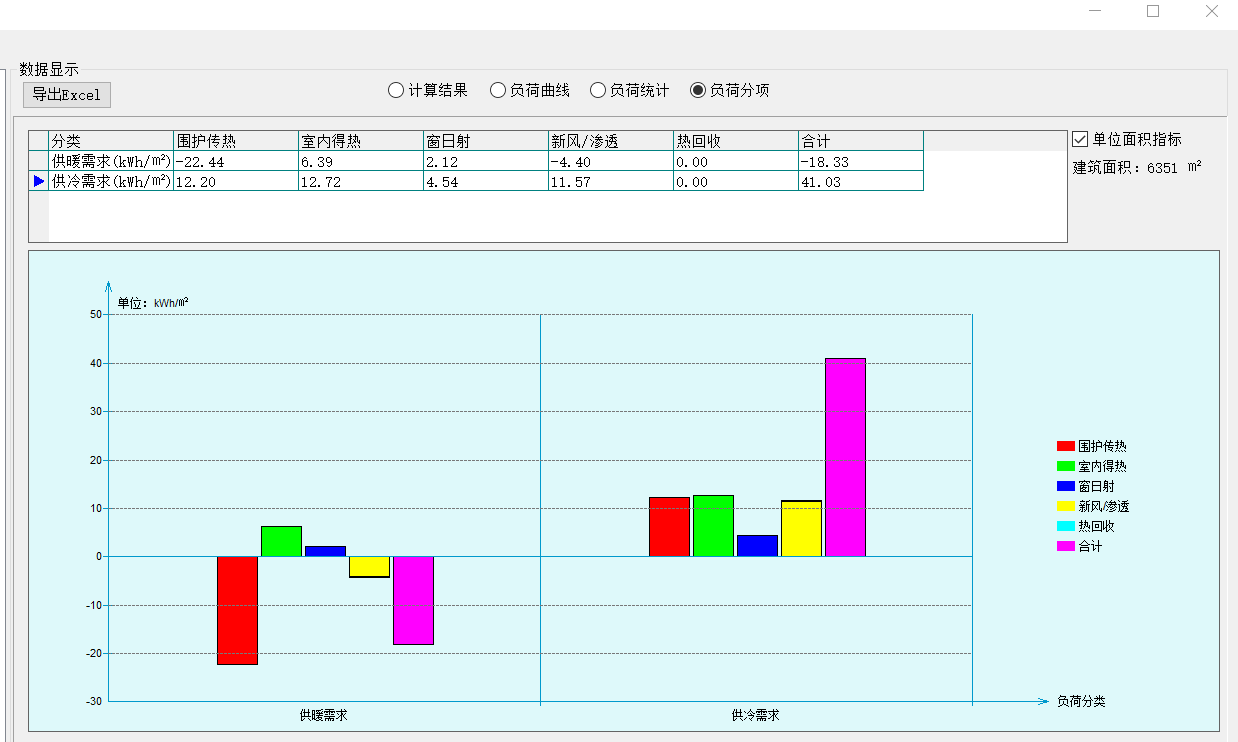Viewport: 1238px width, 742px height.
Task: Click the green 室内得热 legend swatch
Action: [x=1066, y=466]
